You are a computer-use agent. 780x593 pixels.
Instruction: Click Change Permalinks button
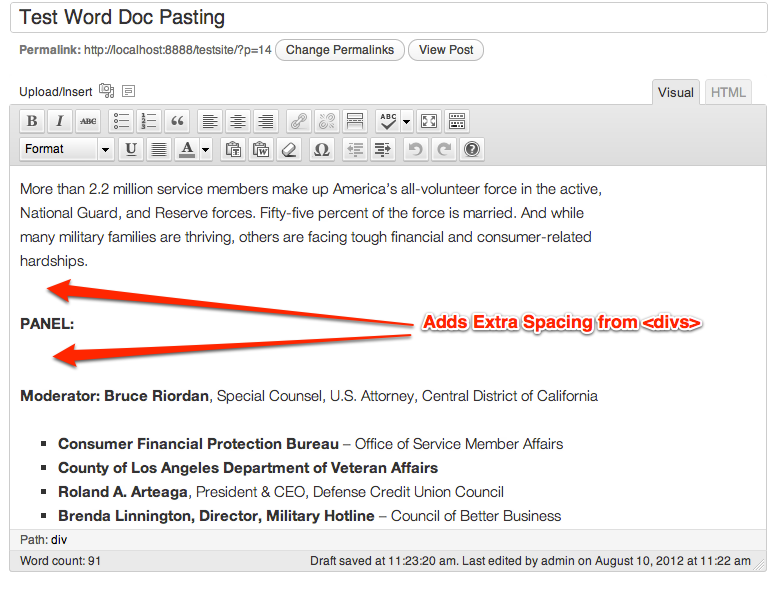[x=340, y=50]
